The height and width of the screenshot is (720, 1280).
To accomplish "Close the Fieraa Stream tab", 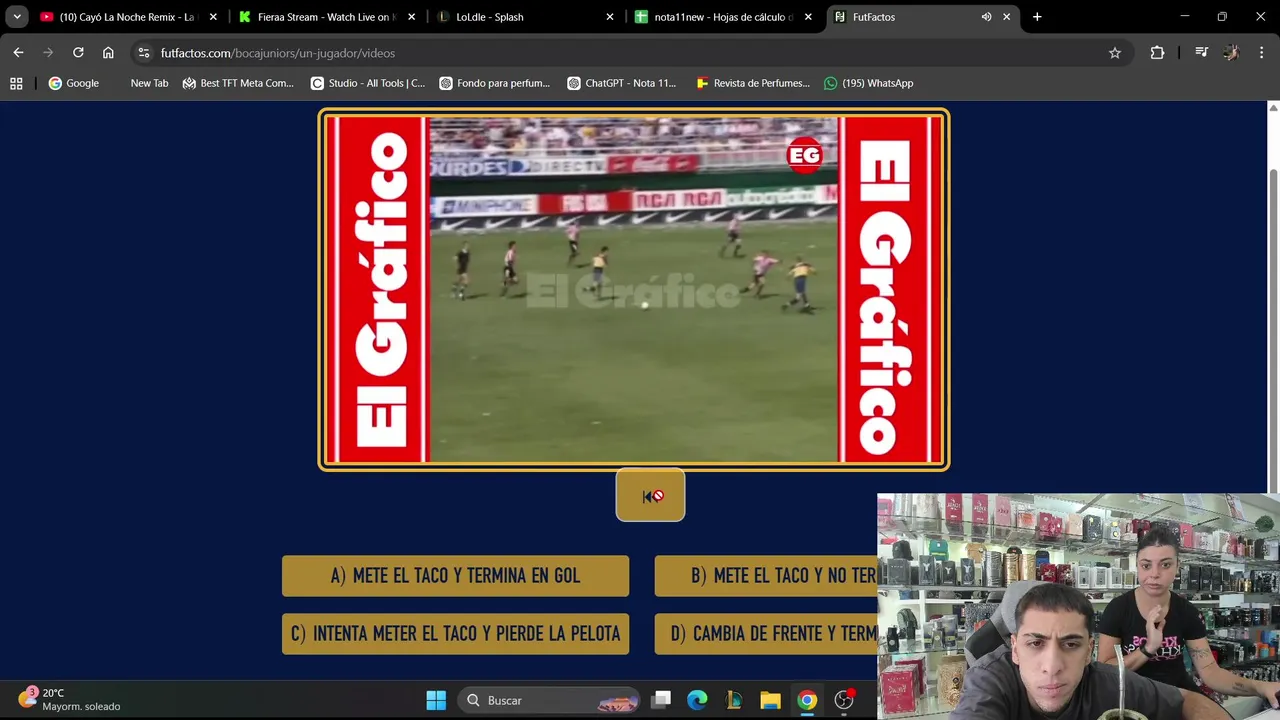I will pyautogui.click(x=411, y=17).
